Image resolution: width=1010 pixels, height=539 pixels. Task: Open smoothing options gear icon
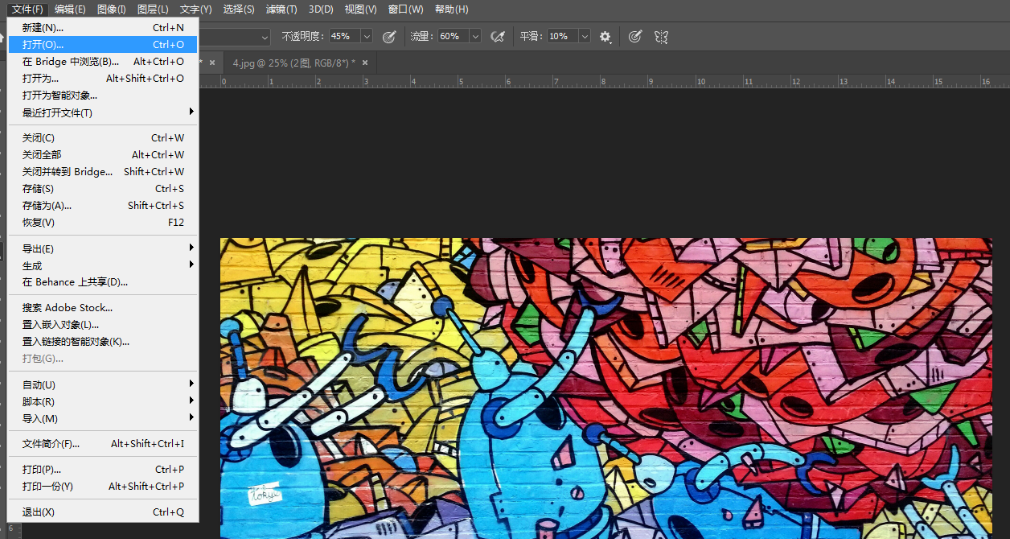[x=605, y=37]
